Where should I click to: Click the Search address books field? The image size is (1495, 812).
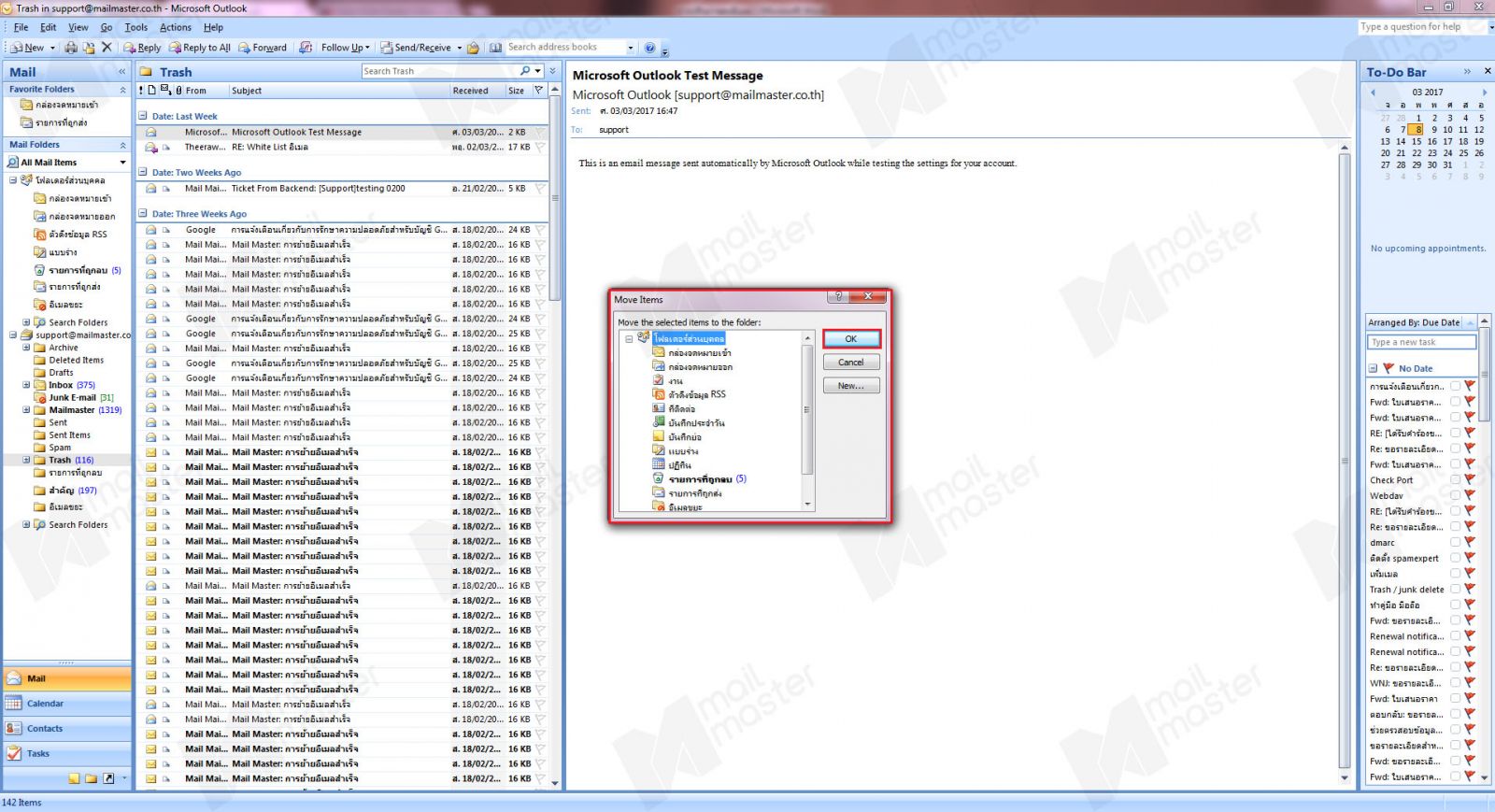[565, 48]
